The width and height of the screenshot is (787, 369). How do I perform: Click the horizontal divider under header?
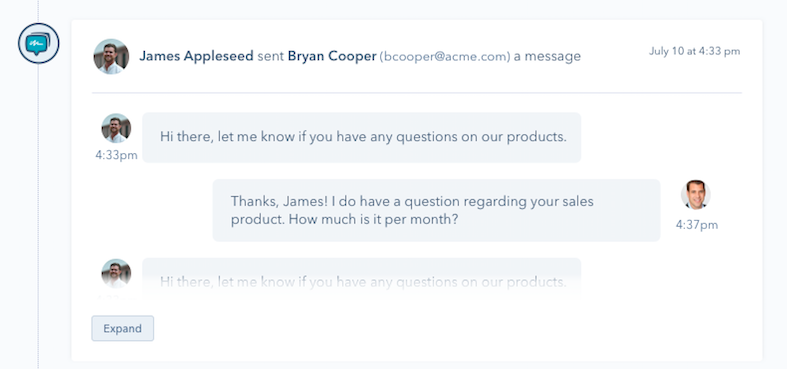[417, 93]
